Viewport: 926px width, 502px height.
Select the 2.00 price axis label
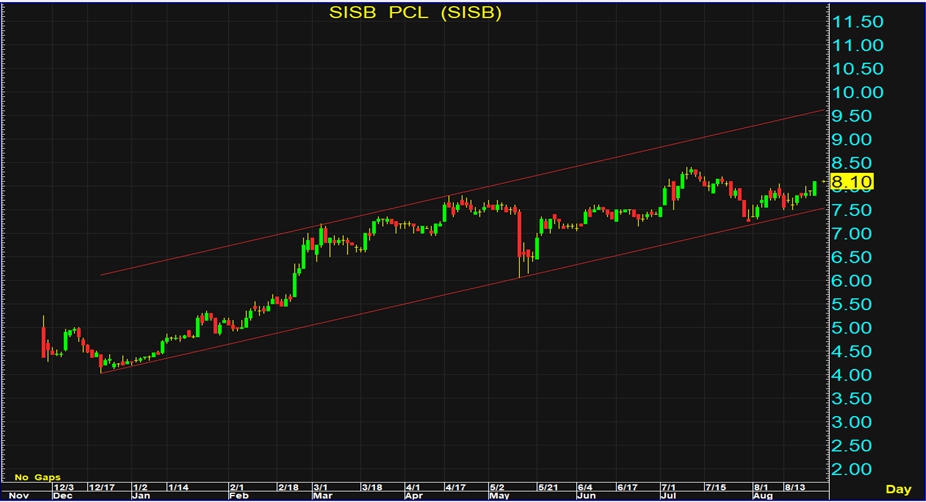[x=852, y=470]
